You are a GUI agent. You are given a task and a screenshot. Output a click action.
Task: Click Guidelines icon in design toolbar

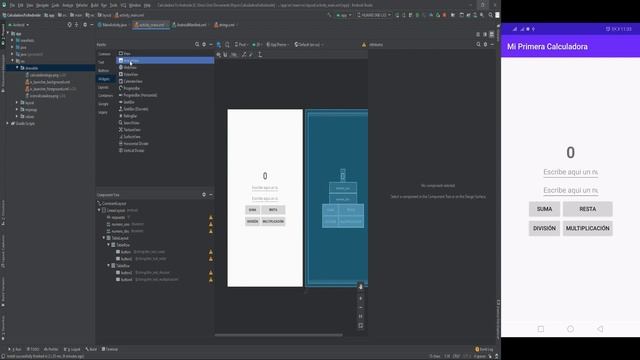tap(260, 54)
